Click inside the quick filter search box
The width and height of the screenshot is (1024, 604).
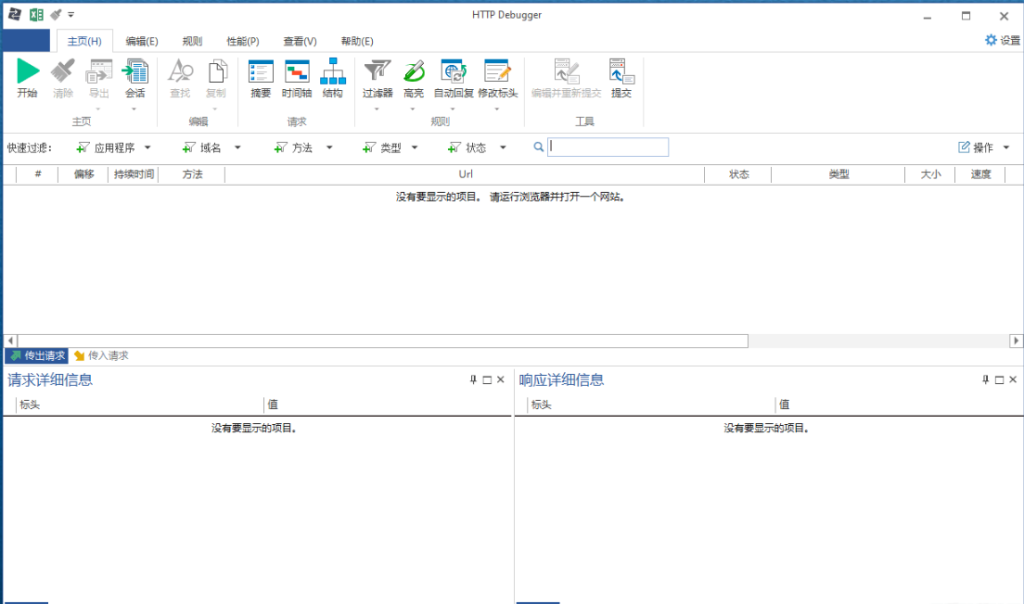coord(608,146)
